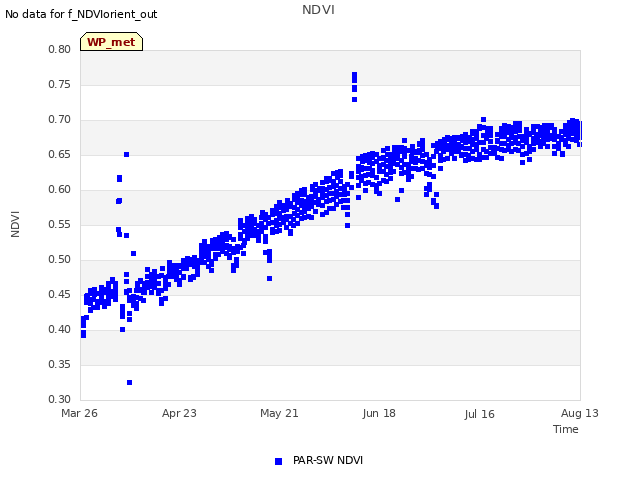Click the 0.70 y-axis value

point(60,120)
